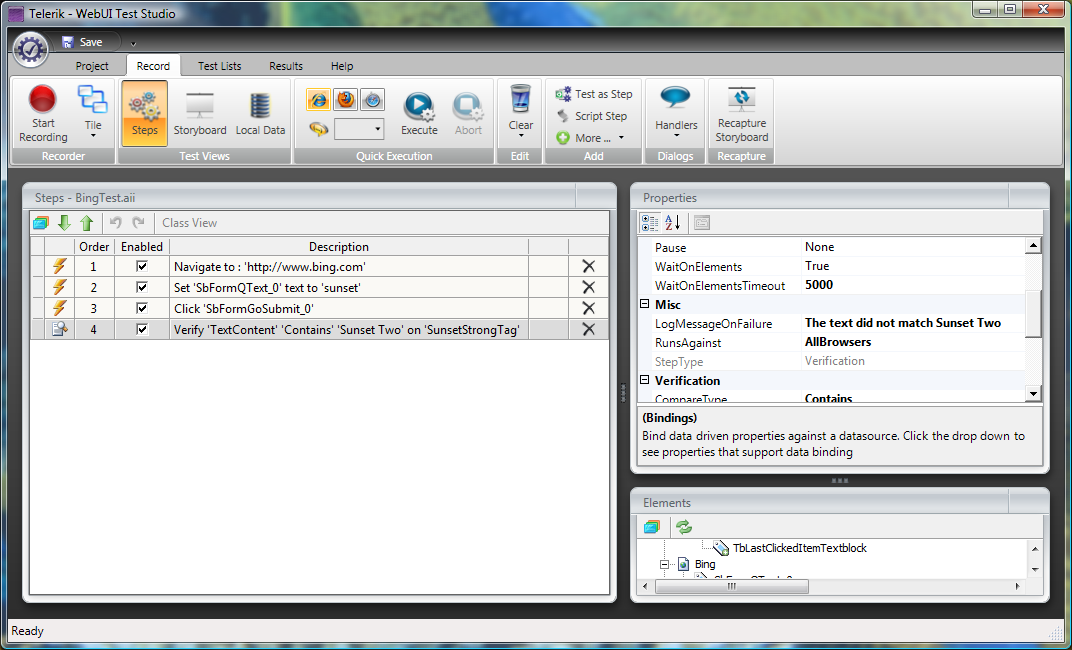
Task: Collapse the Bing node in Elements tree
Action: click(664, 565)
